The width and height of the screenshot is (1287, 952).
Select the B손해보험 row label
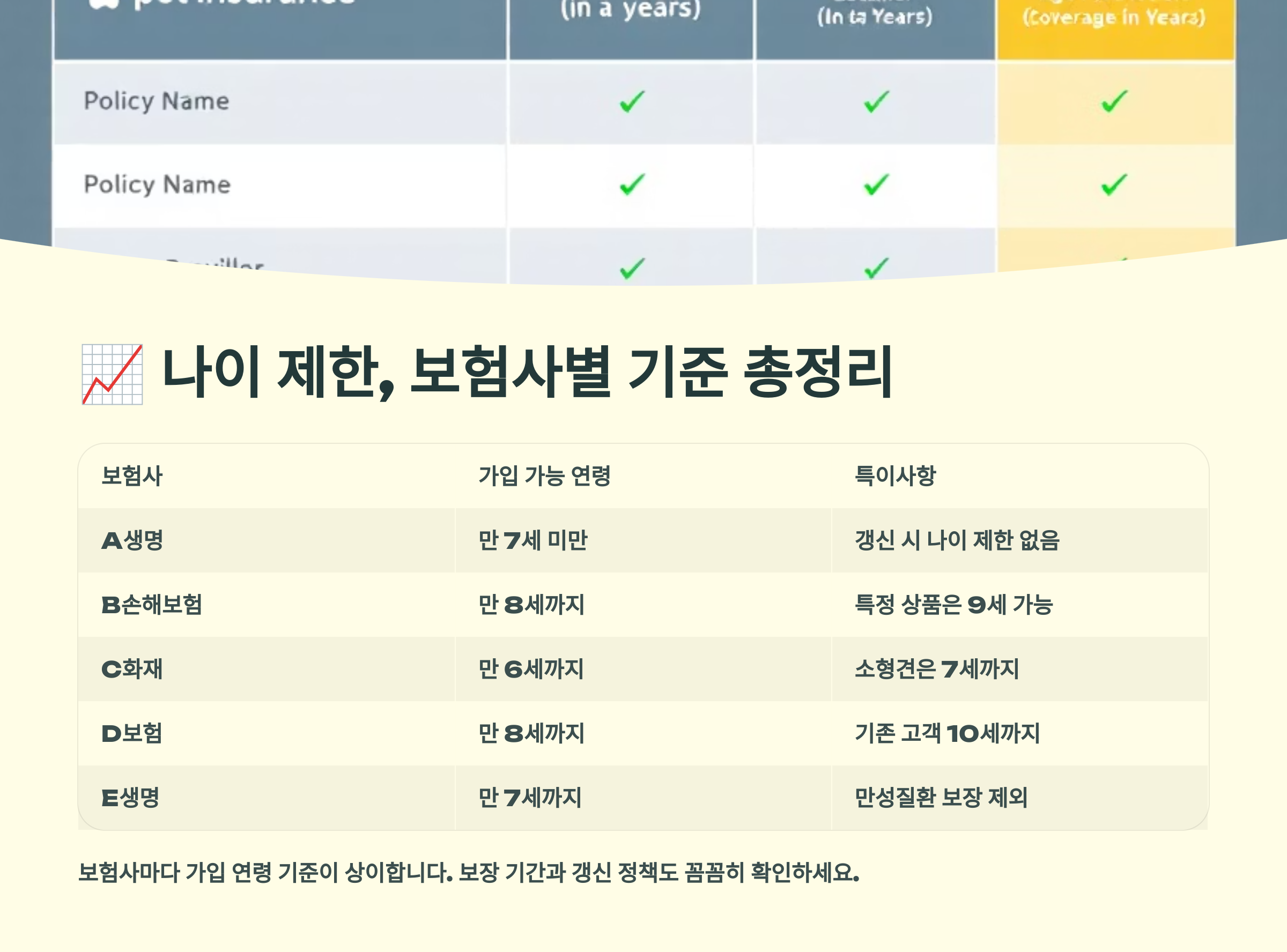[152, 605]
